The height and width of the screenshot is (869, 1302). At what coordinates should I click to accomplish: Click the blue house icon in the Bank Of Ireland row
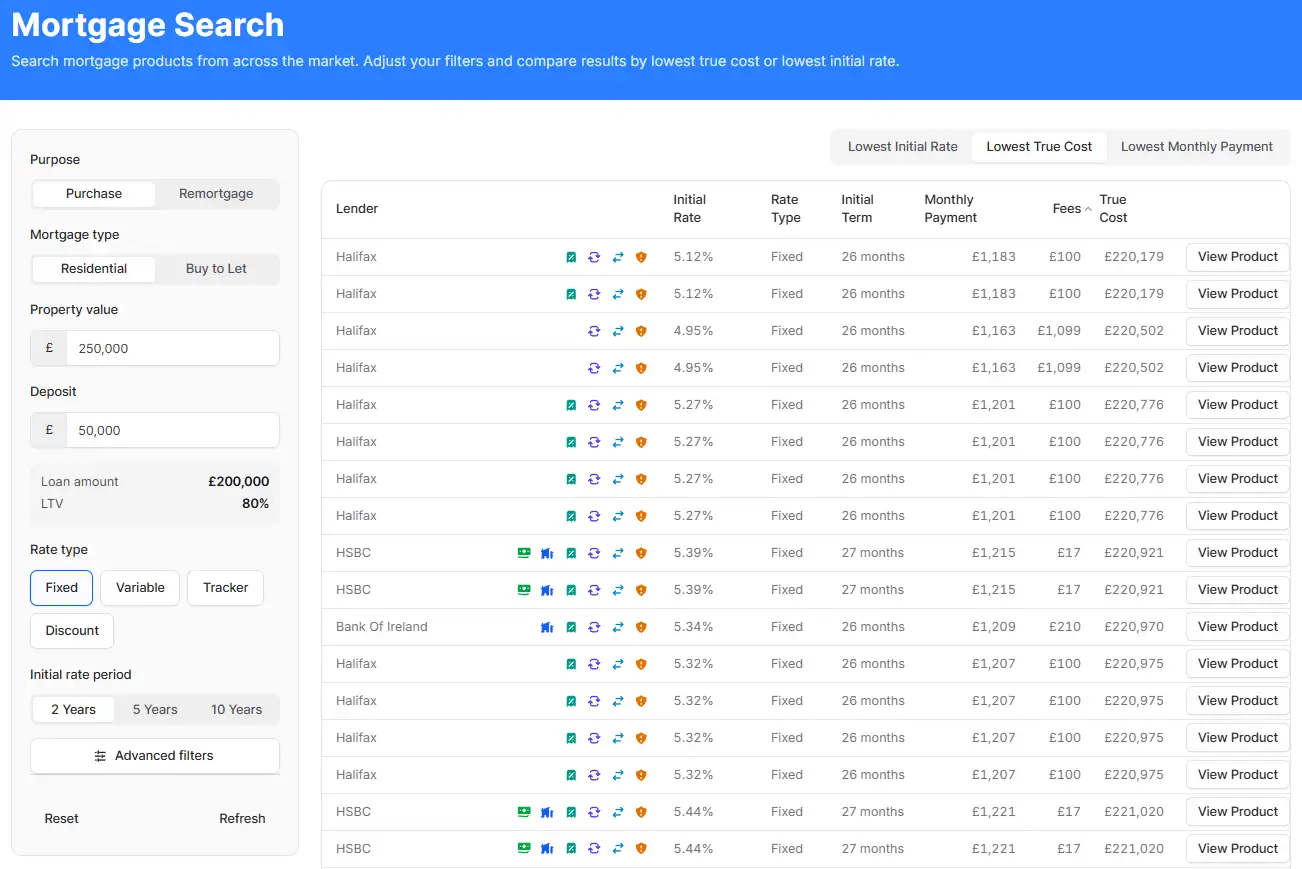[x=547, y=627]
